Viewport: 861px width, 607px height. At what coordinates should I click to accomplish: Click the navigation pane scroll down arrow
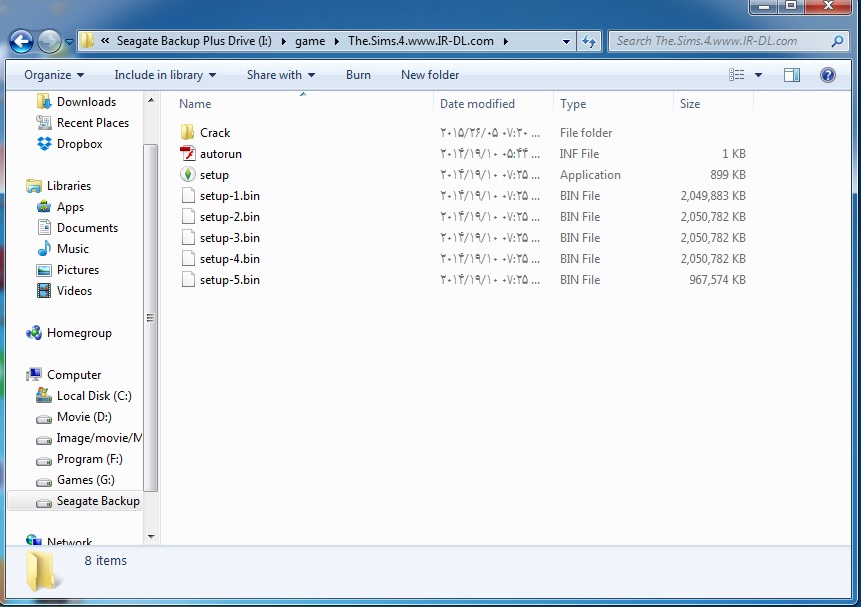(x=151, y=537)
